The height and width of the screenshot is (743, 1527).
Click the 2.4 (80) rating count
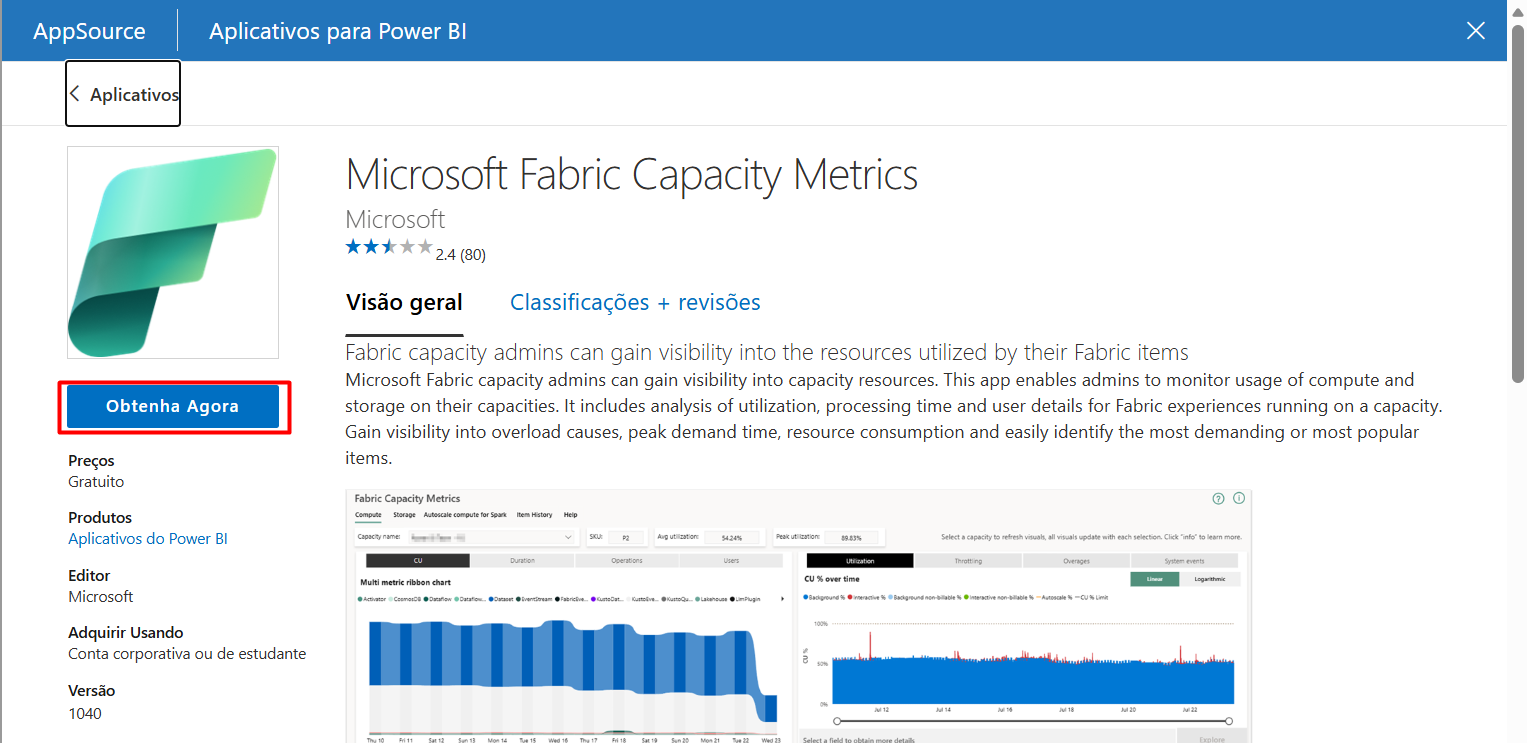(461, 255)
